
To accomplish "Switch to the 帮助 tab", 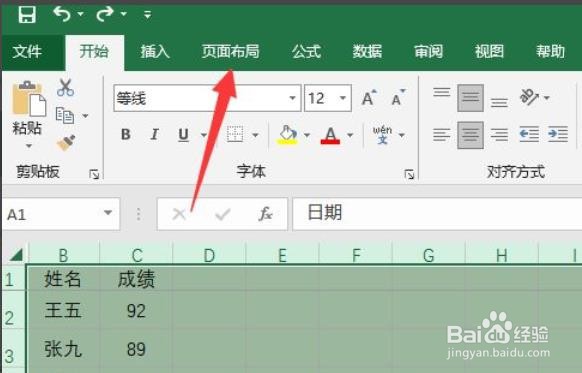I will point(550,51).
